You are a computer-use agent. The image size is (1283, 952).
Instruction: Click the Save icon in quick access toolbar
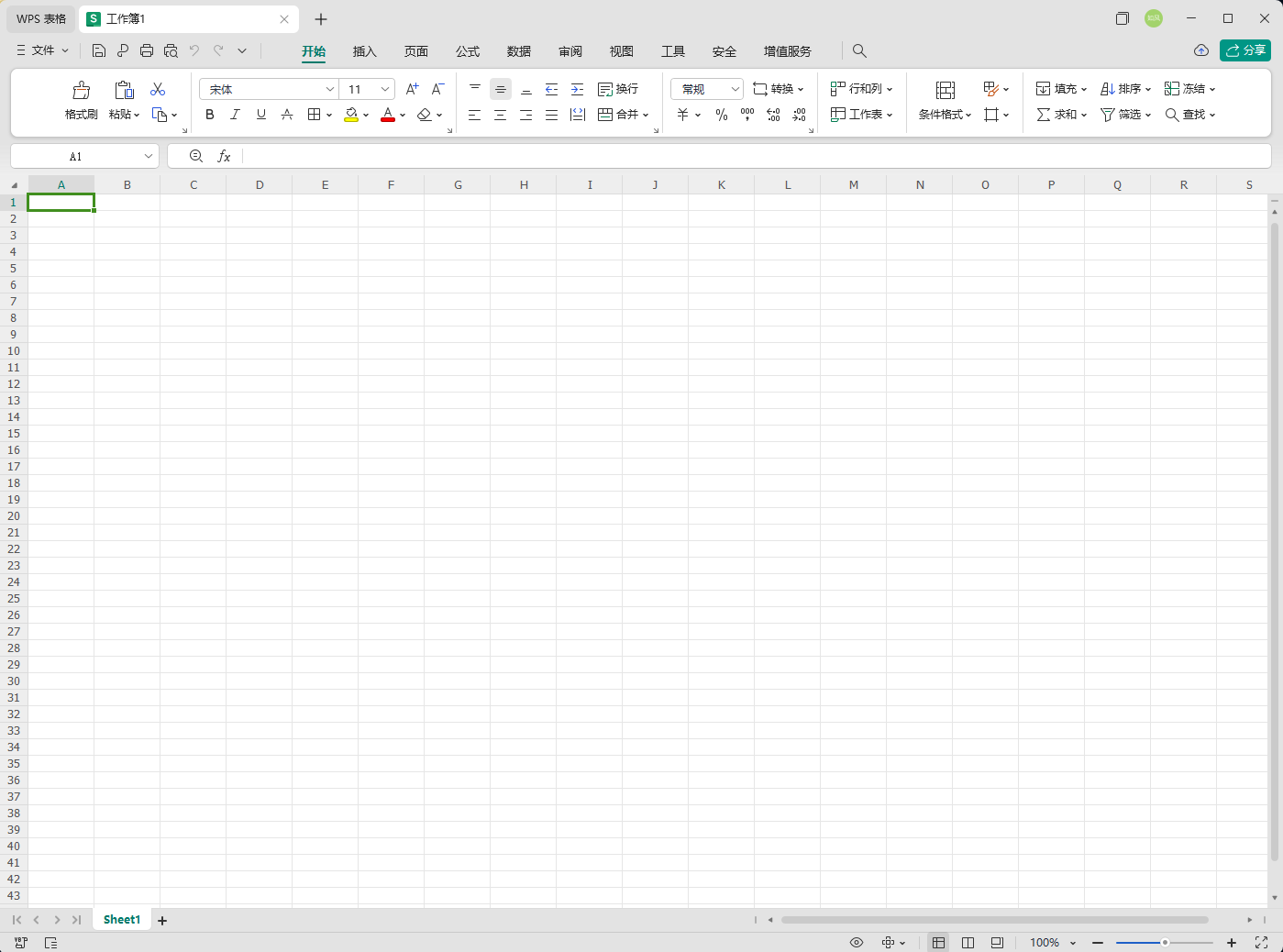coord(99,50)
